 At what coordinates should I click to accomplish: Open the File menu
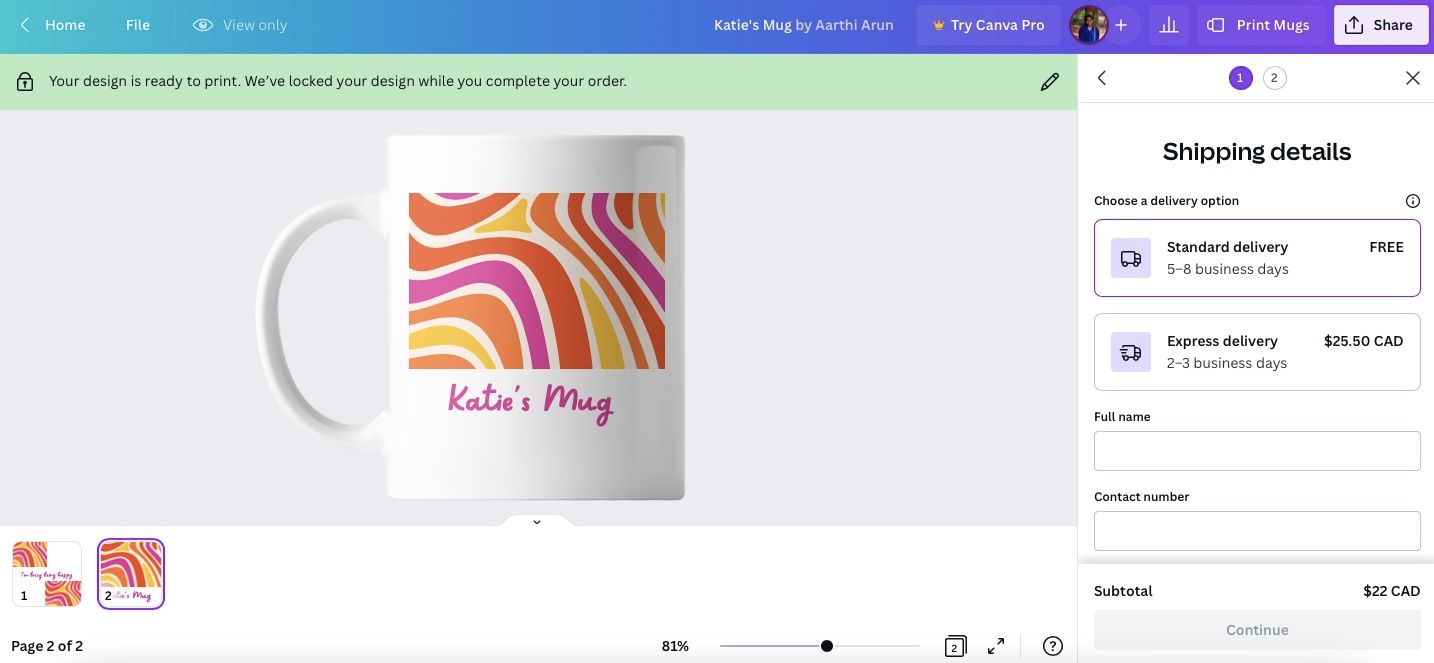pos(138,25)
